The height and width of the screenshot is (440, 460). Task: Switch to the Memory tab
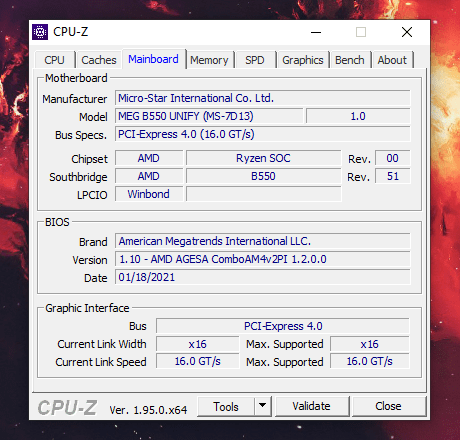[x=209, y=60]
